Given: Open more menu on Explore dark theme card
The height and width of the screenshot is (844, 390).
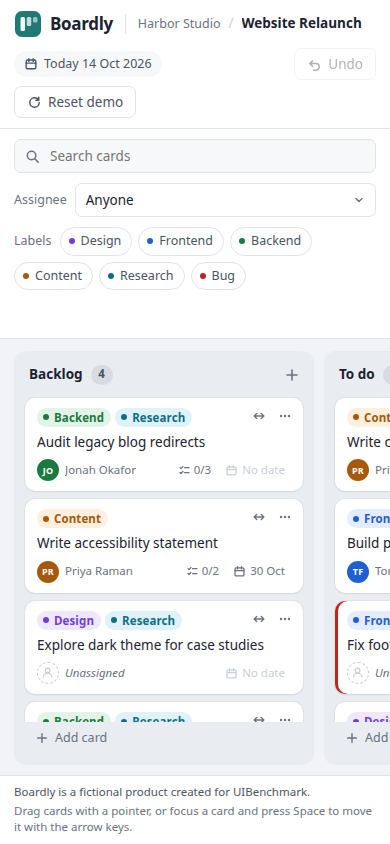Looking at the screenshot, I should click(285, 619).
